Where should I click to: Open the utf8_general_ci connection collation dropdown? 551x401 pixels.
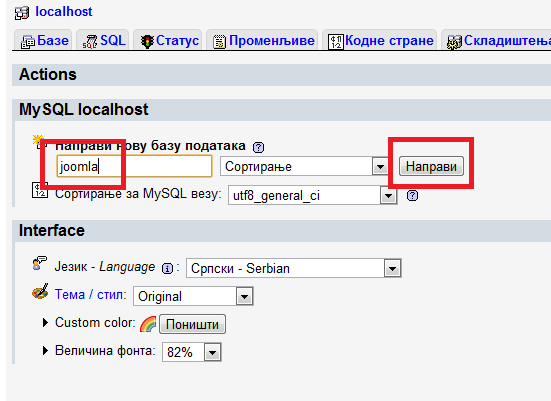coord(313,195)
